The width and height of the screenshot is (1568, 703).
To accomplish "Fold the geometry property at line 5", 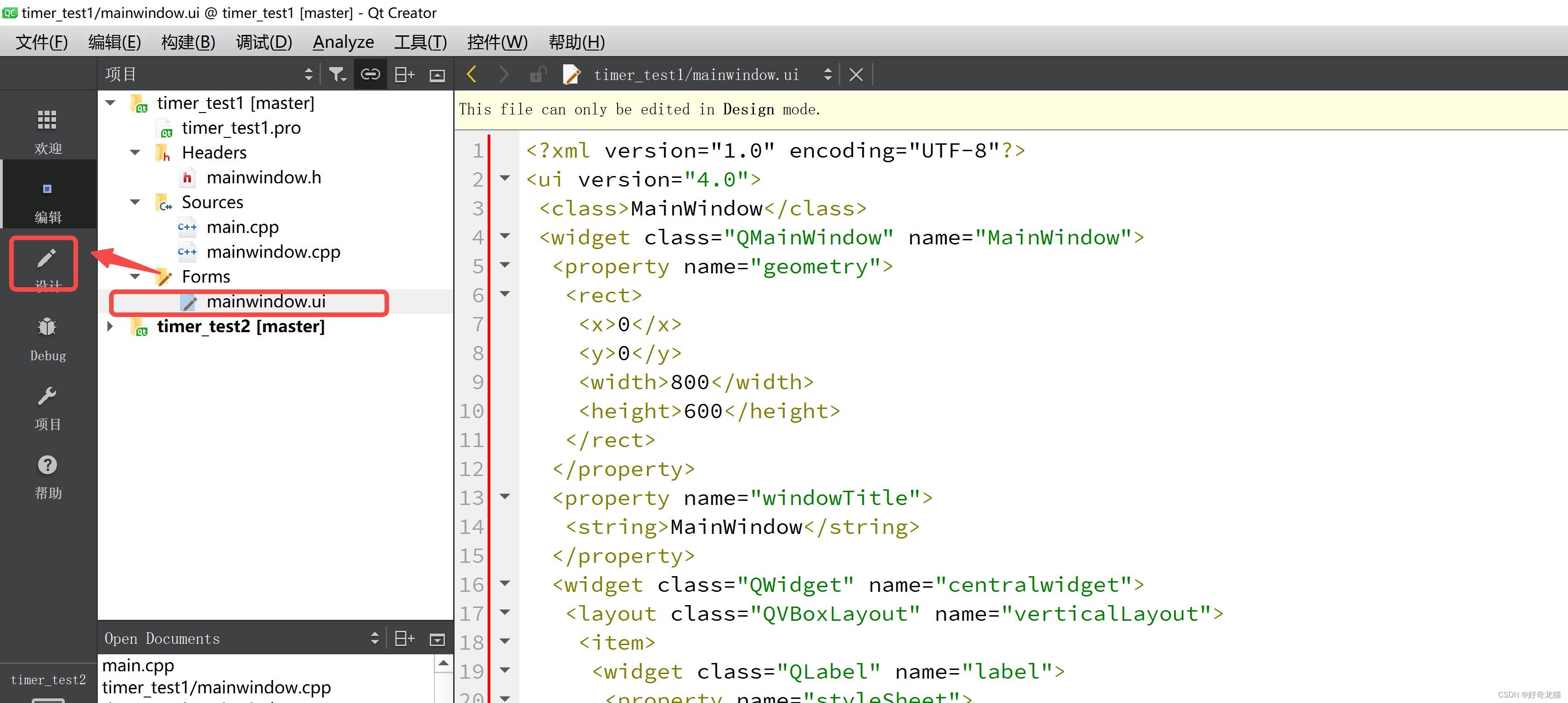I will tap(505, 265).
